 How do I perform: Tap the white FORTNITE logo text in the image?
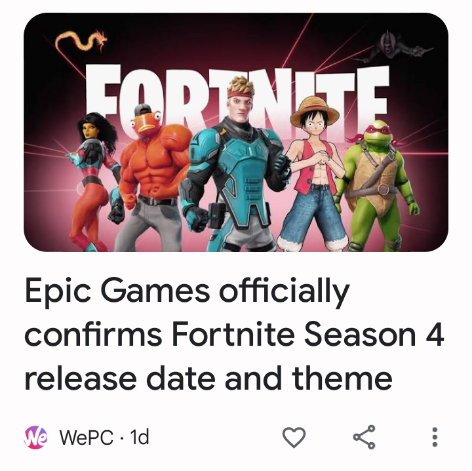237,97
